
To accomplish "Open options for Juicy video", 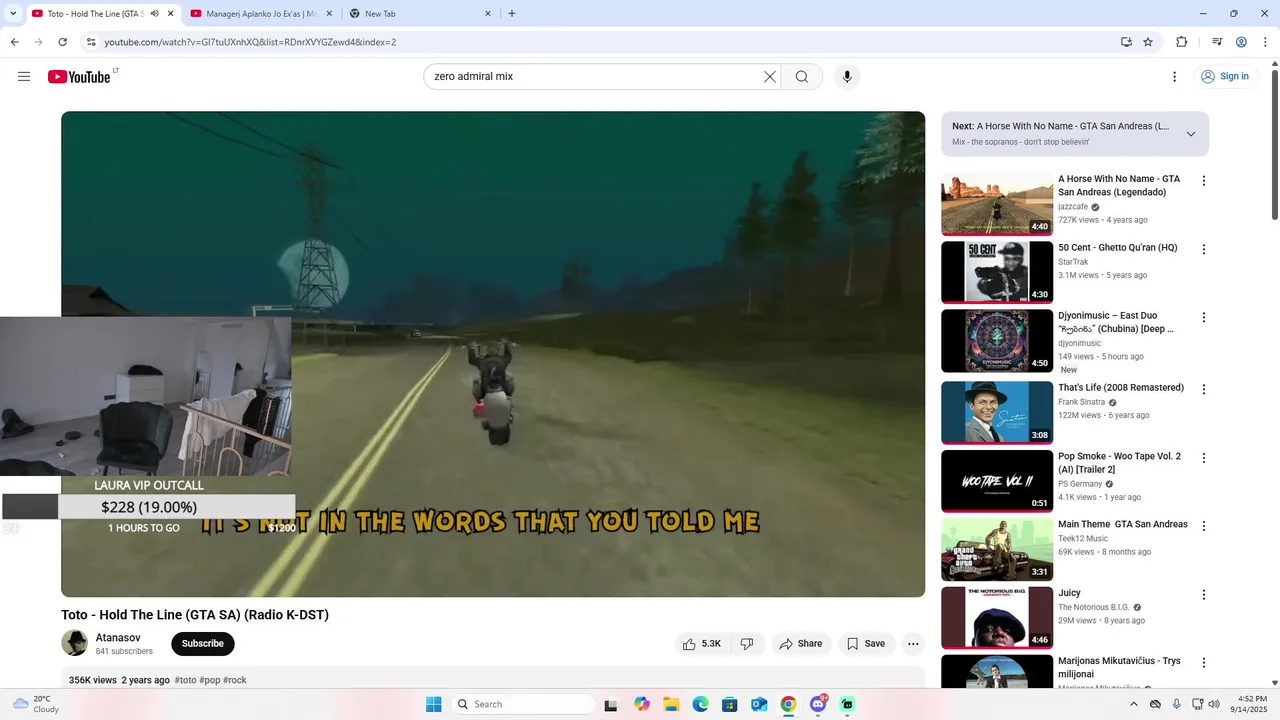I will (x=1204, y=595).
